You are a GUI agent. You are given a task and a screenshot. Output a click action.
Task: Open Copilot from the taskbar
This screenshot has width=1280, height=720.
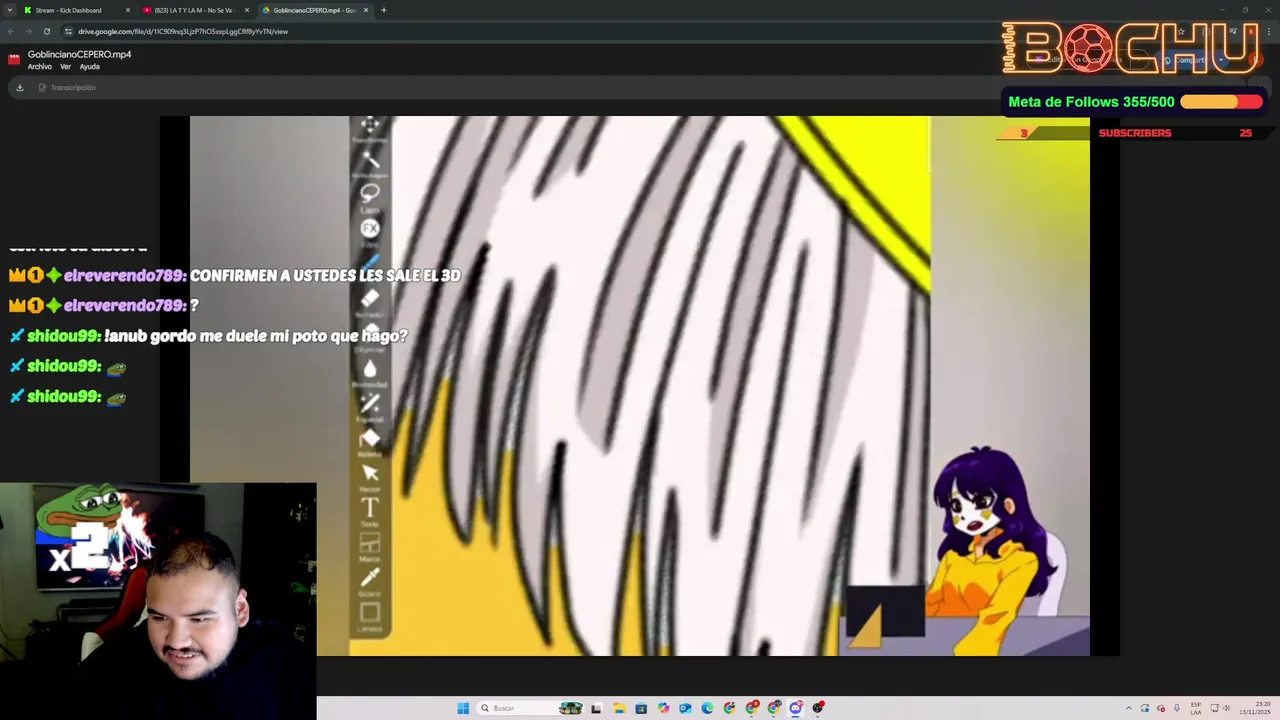click(663, 708)
